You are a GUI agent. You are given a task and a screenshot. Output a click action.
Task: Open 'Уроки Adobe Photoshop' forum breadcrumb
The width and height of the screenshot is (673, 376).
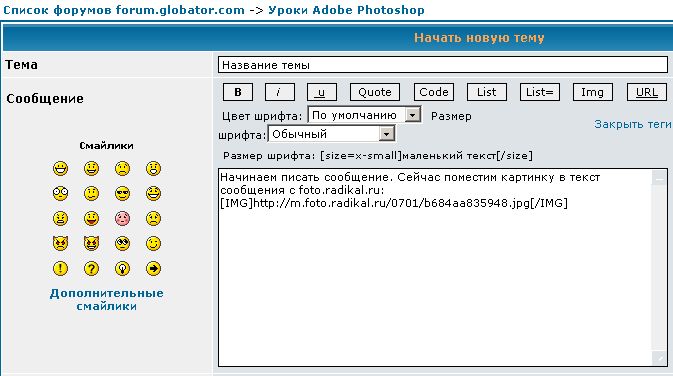tap(346, 10)
